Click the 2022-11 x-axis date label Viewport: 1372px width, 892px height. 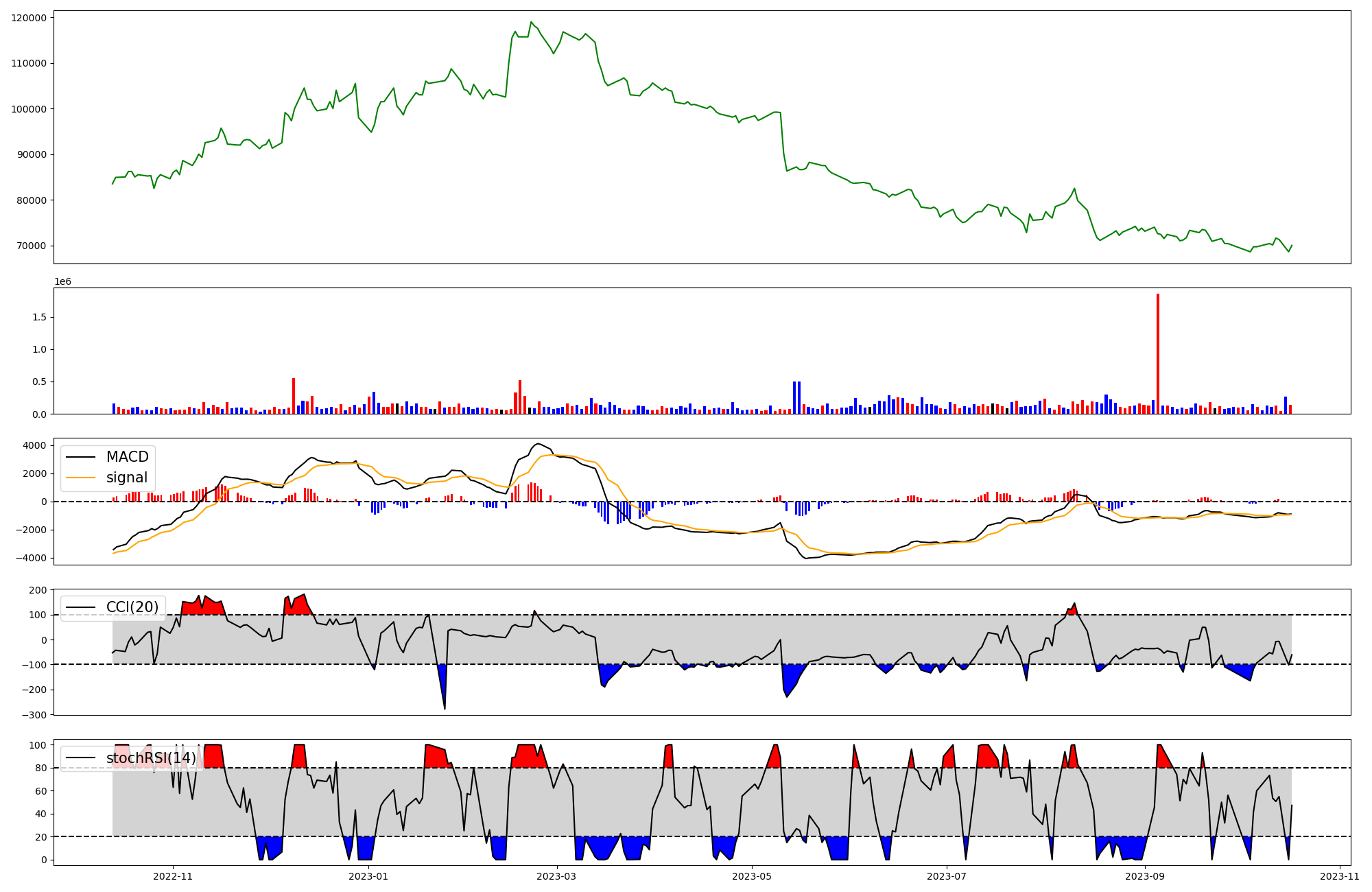173,876
